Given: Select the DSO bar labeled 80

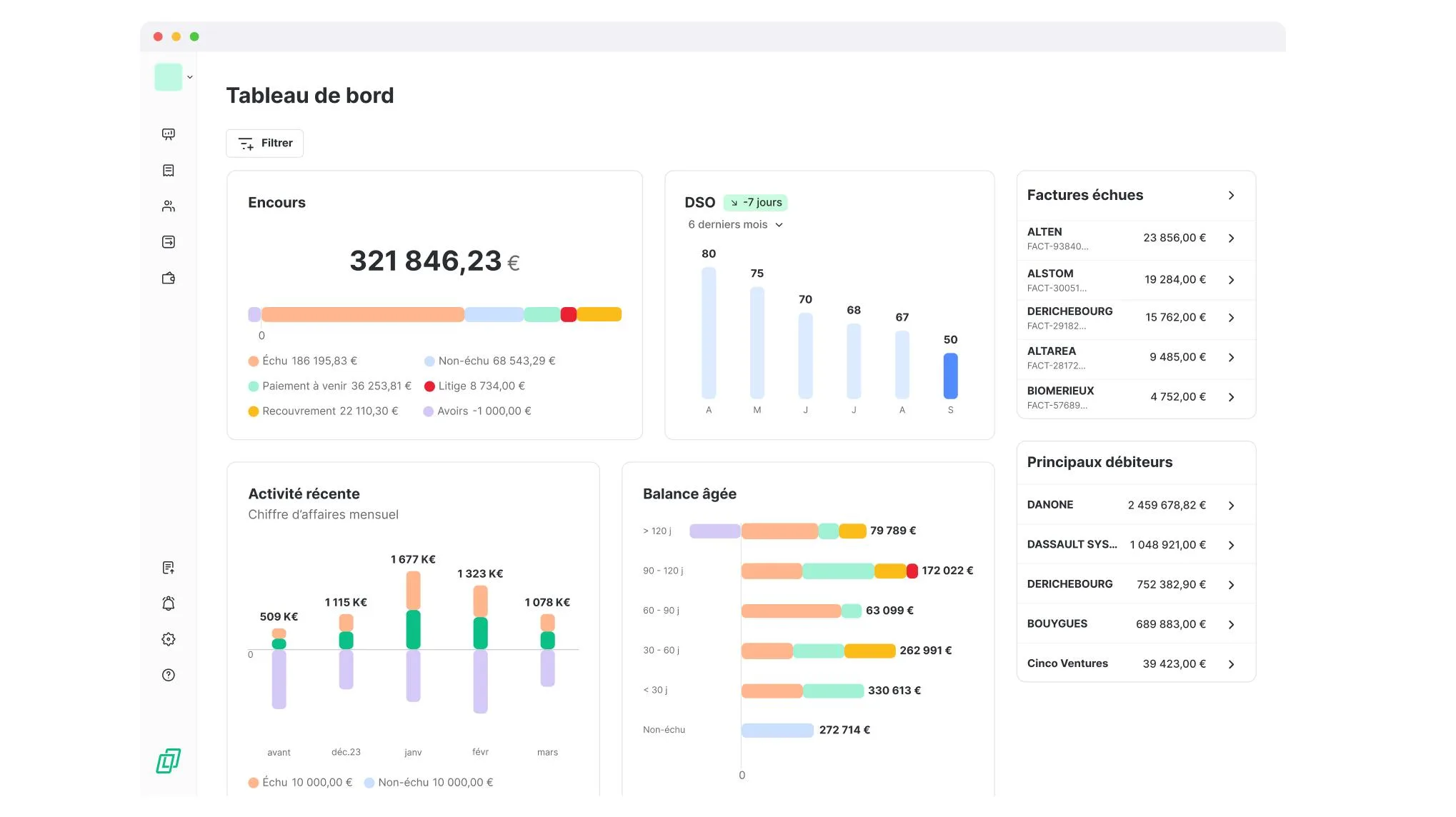Looking at the screenshot, I should 709,333.
